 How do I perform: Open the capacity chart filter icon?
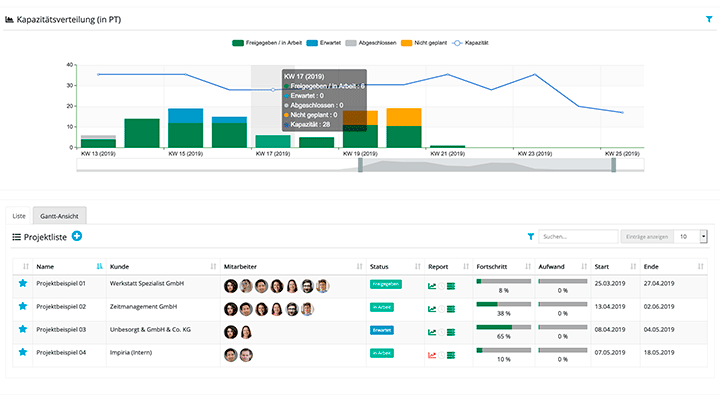[709, 18]
